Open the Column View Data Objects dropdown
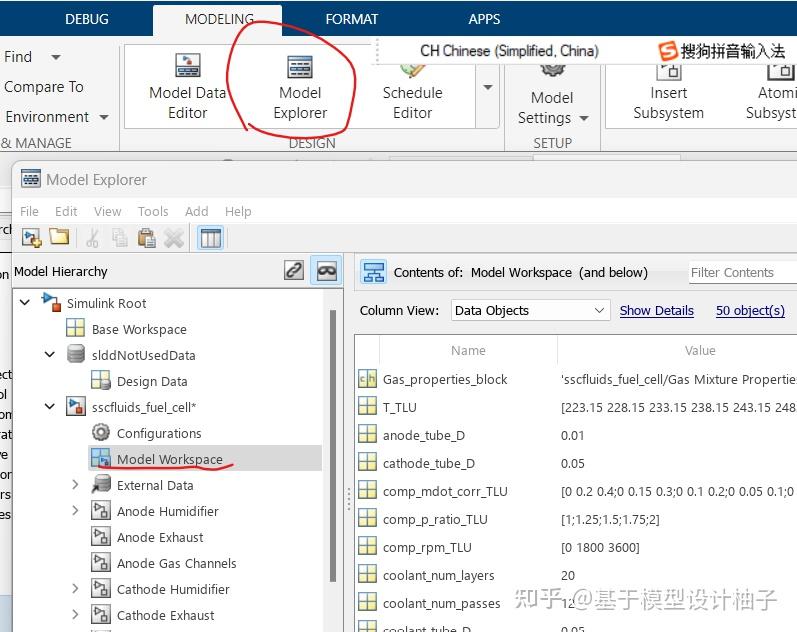 pyautogui.click(x=530, y=310)
